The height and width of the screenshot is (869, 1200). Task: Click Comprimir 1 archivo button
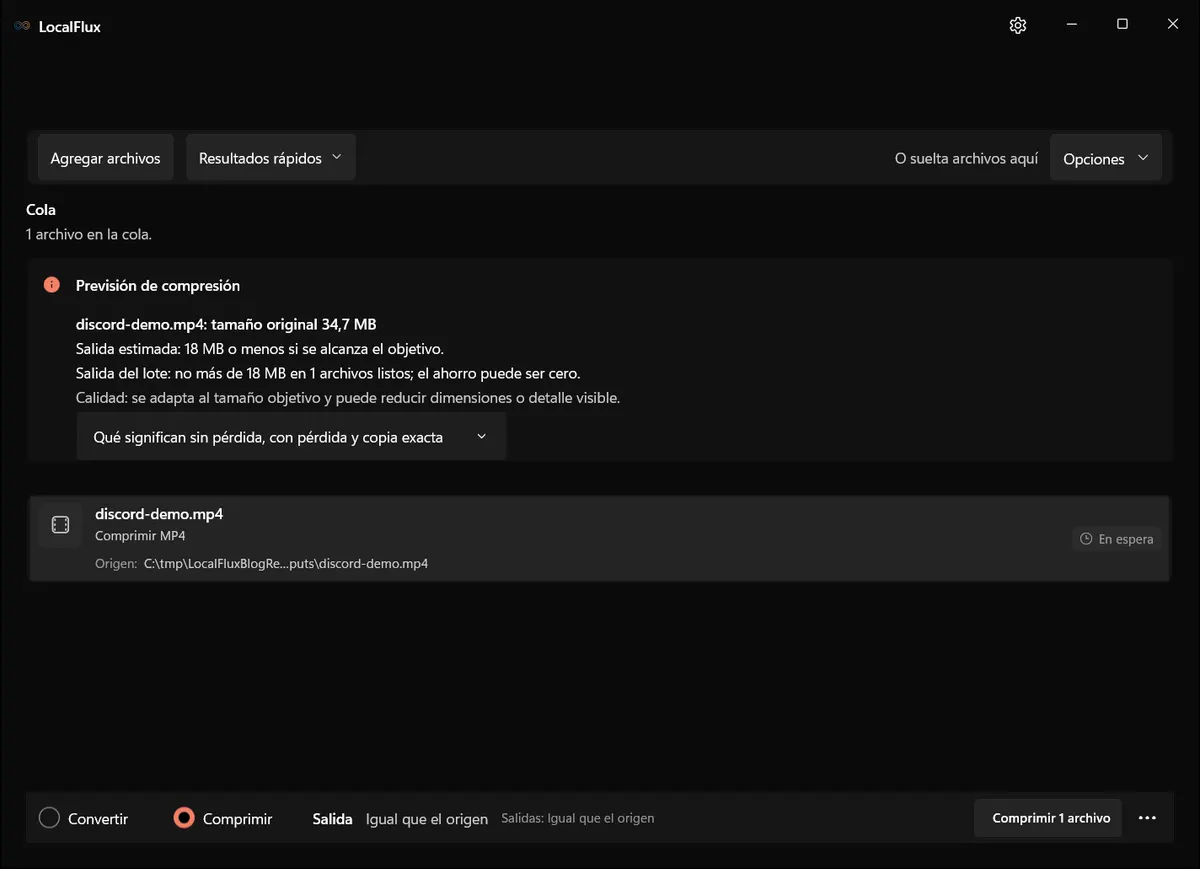click(1048, 818)
